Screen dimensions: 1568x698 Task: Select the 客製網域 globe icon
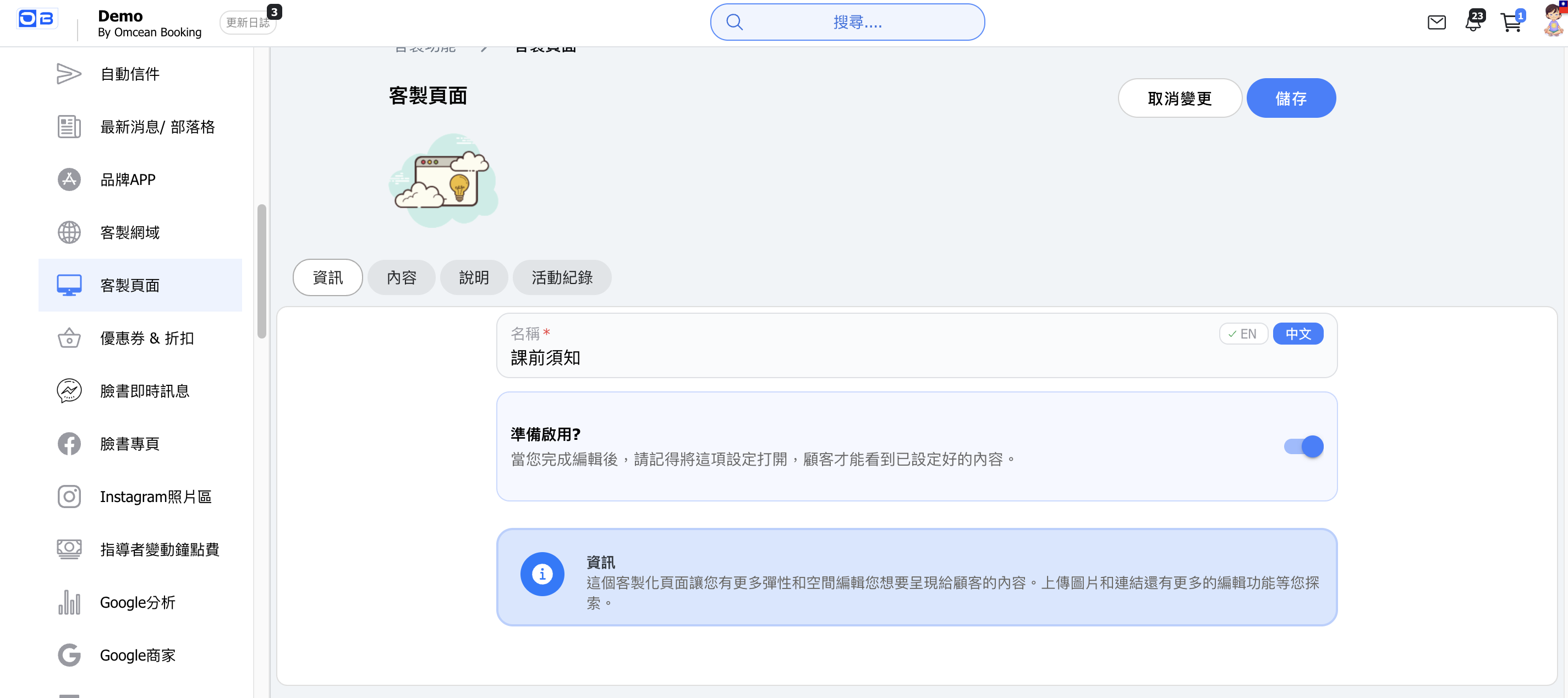coord(69,233)
